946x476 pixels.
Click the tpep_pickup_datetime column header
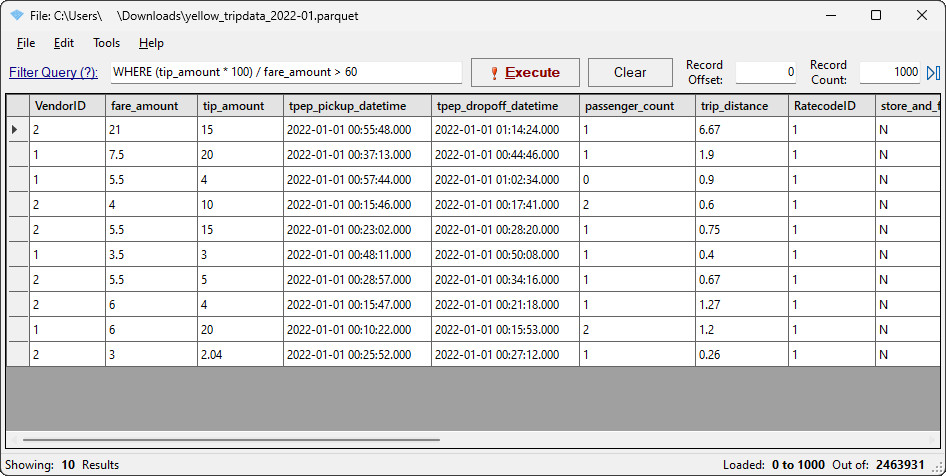tap(357, 106)
